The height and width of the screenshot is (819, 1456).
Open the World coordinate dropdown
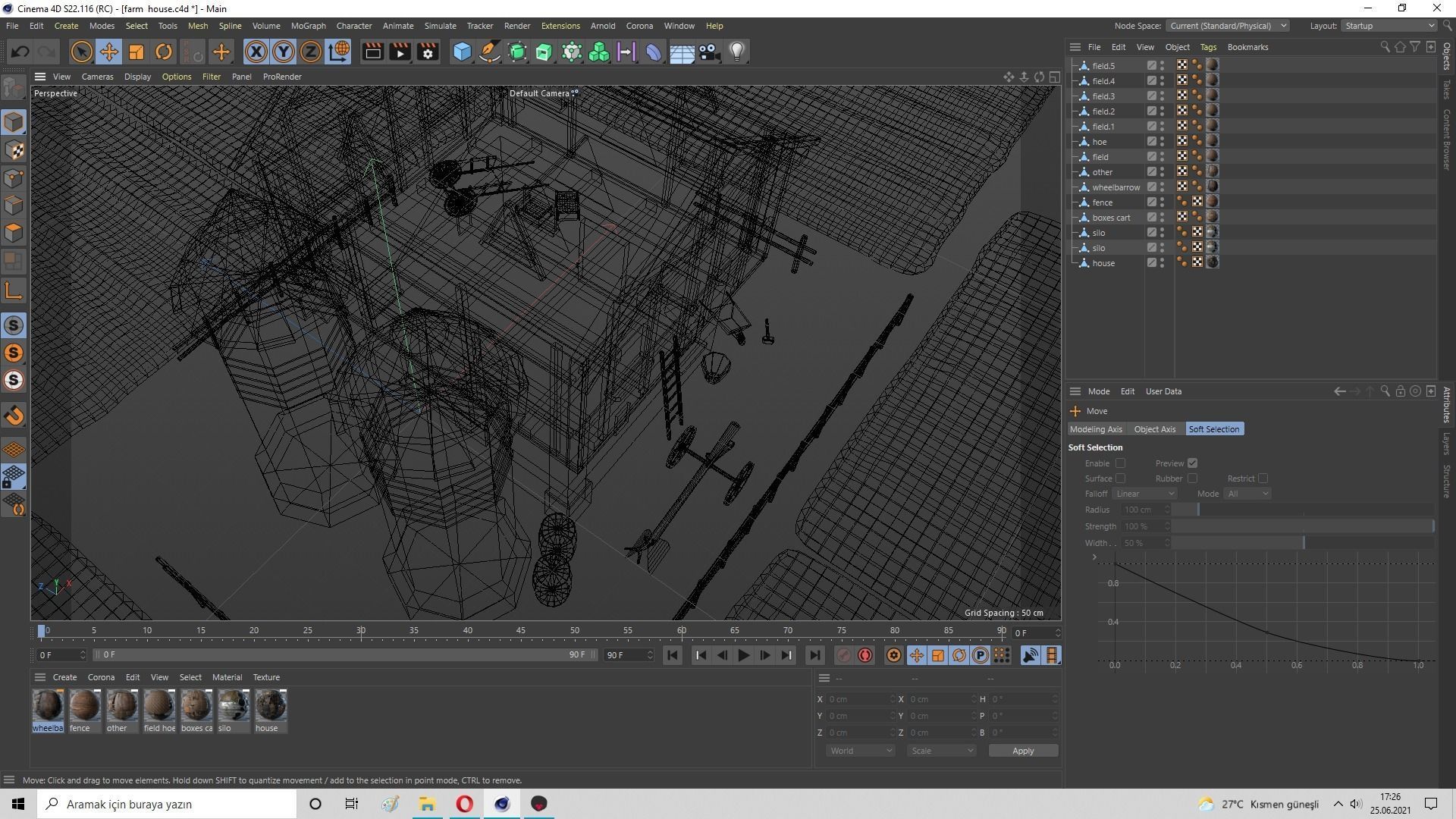[x=861, y=751]
